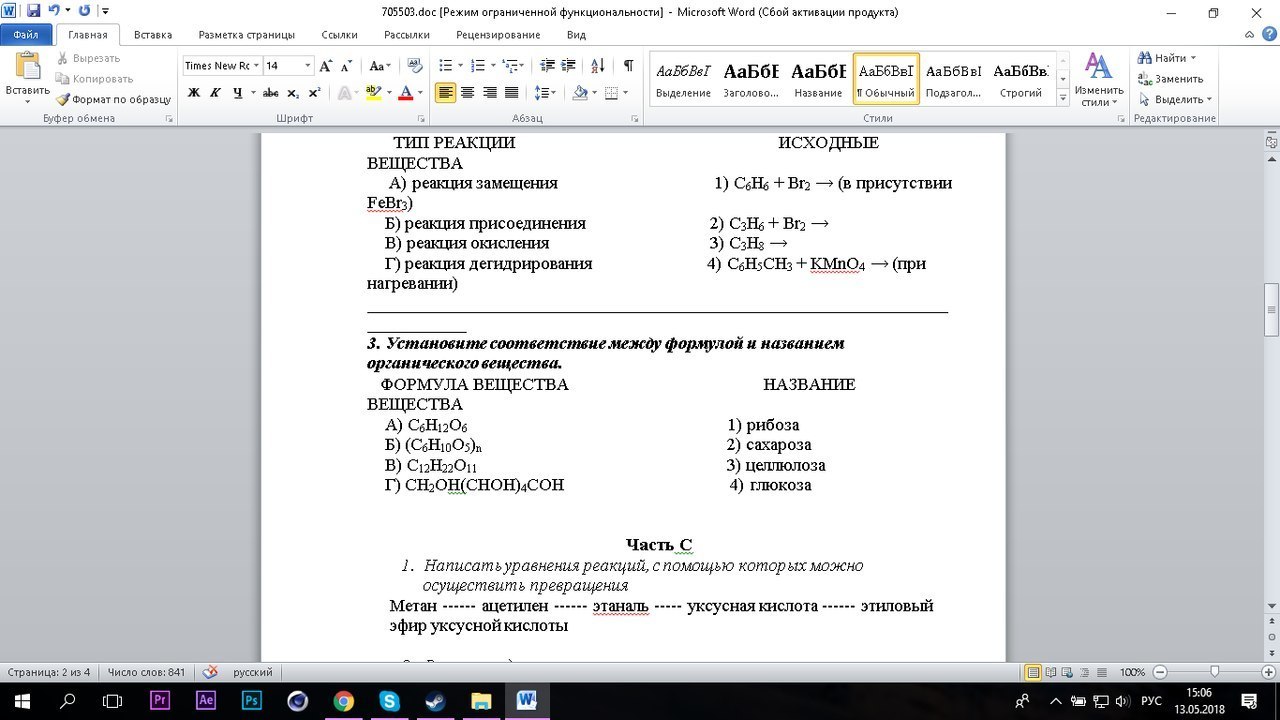1280x720 pixels.
Task: Click the vertical scrollbar thumb
Action: click(1271, 310)
